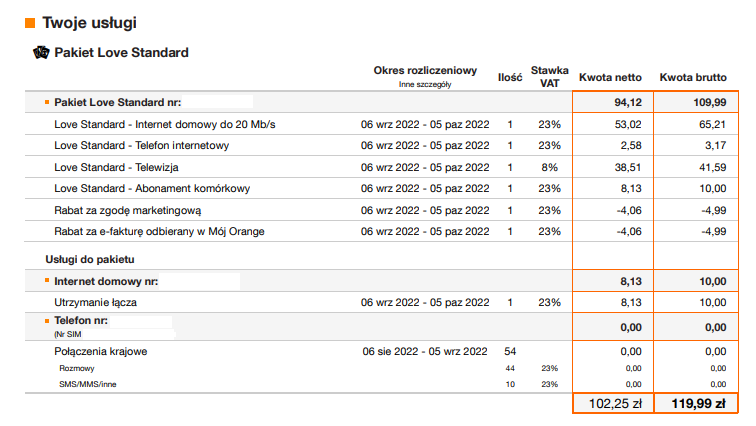This screenshot has width=756, height=426.
Task: Click Rabat za e-fakturę odbierany w Mój Orange
Action: pyautogui.click(x=165, y=231)
